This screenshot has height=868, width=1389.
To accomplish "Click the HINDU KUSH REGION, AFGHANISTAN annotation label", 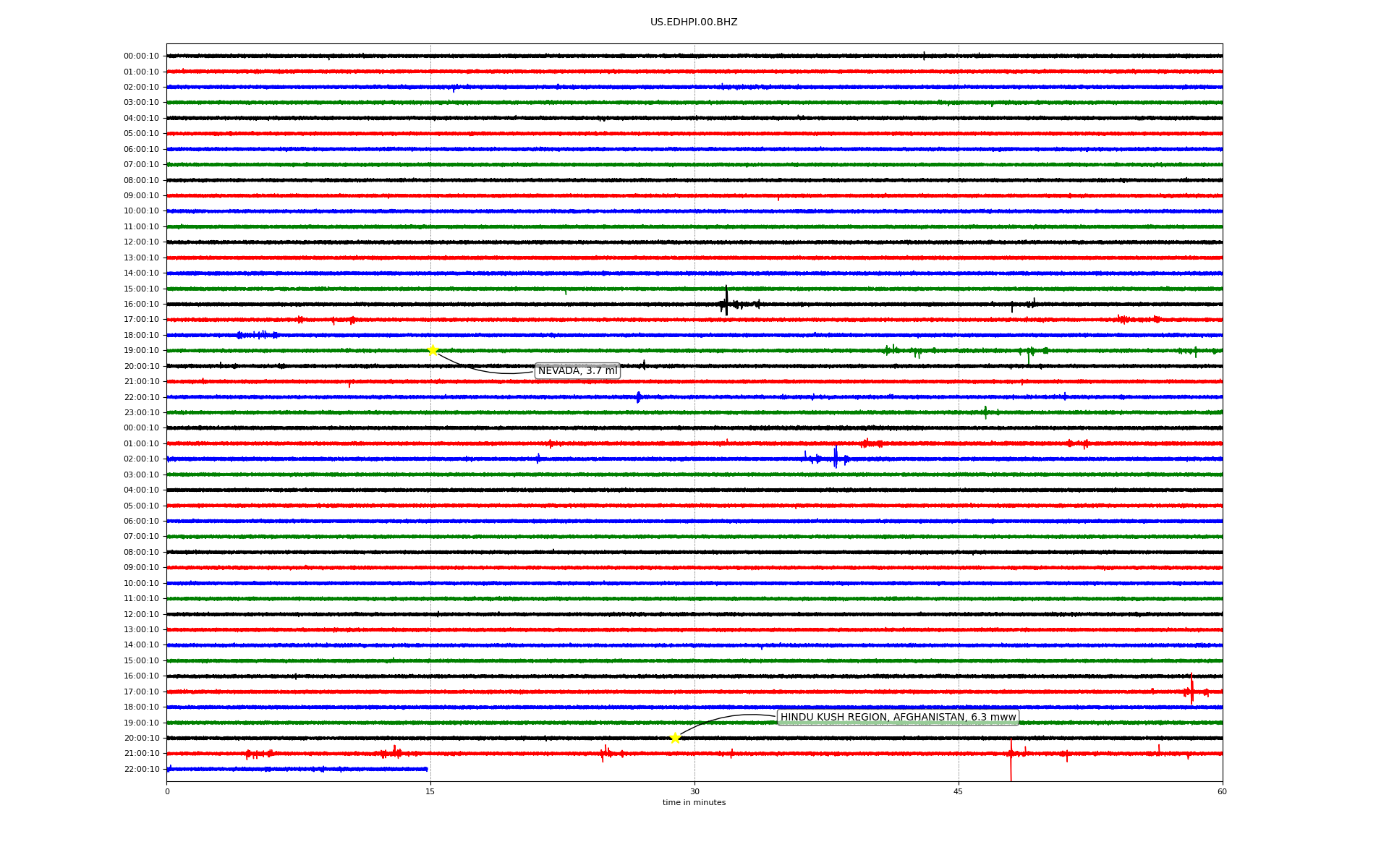I will [x=898, y=718].
